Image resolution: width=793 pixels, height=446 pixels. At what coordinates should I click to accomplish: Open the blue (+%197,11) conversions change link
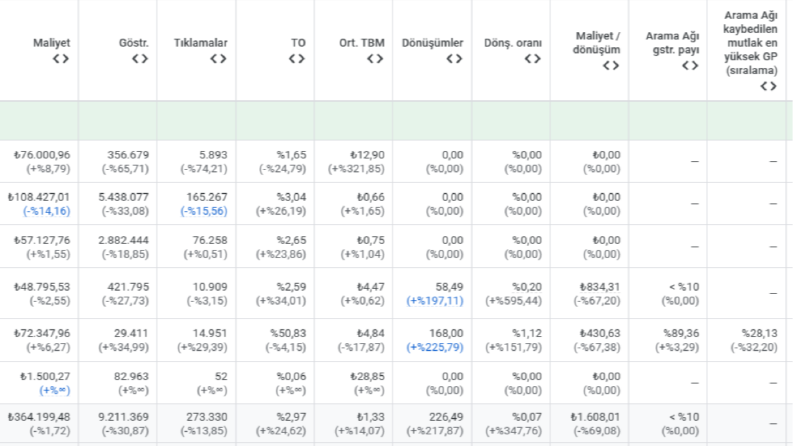point(435,301)
